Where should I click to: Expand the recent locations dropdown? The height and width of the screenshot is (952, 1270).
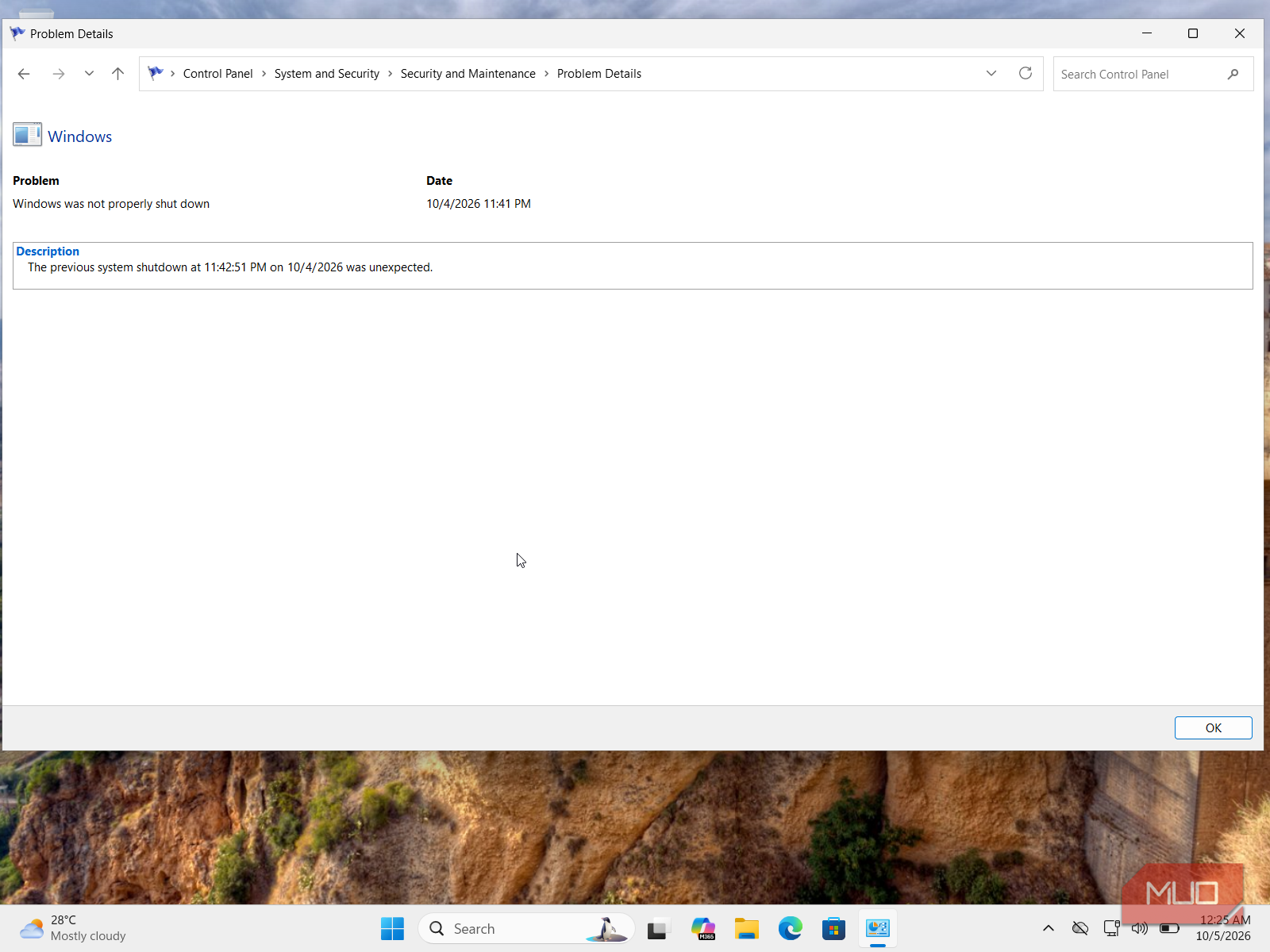pos(89,74)
